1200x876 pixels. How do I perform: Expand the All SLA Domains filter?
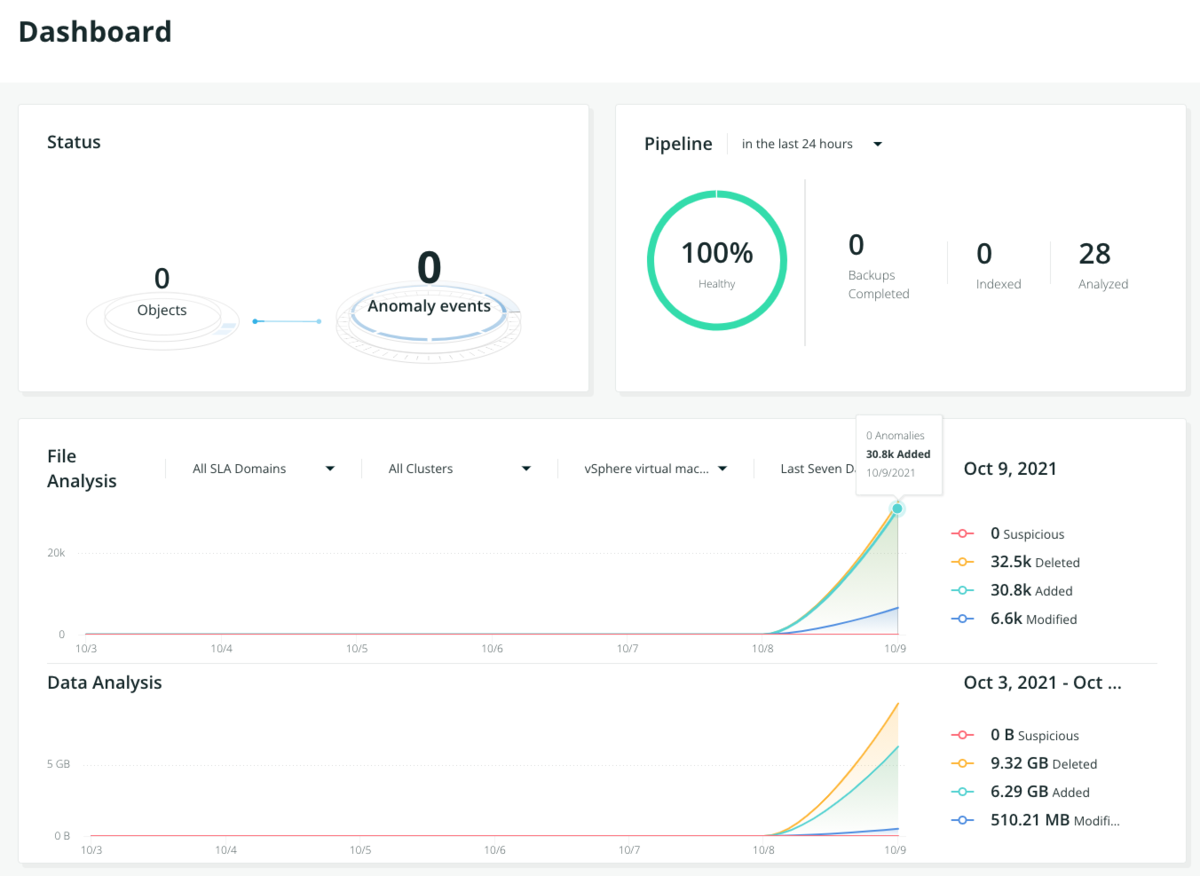[264, 469]
